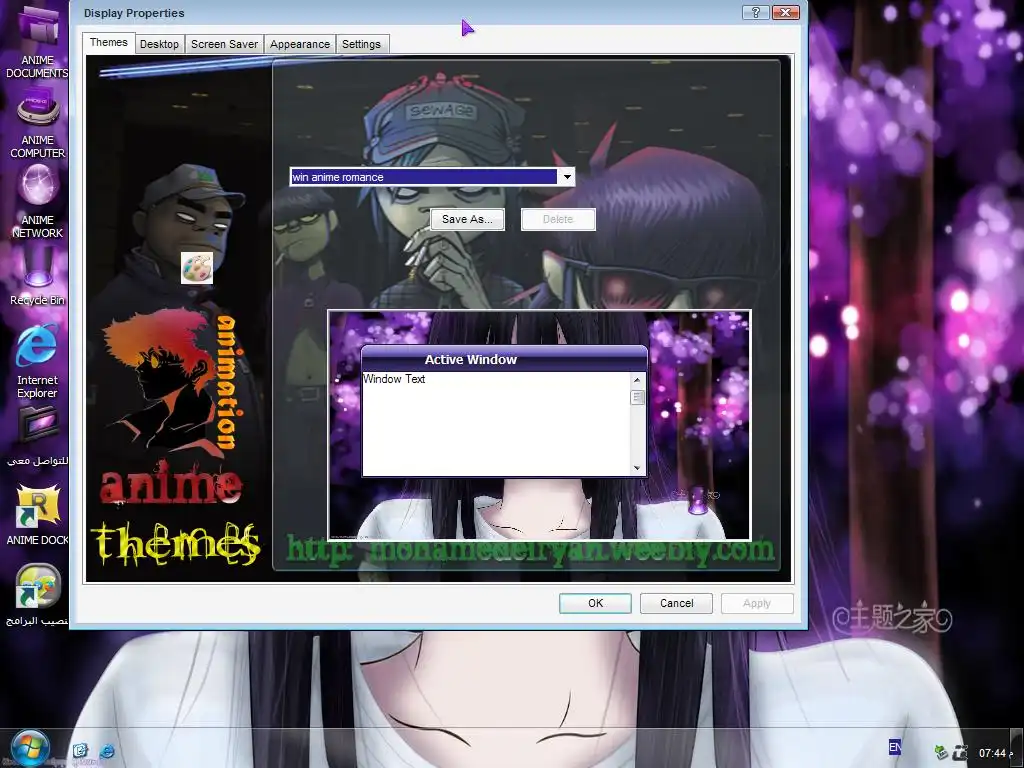Screen dimensions: 1024x768
Task: Confirm with the OK button
Action: tap(595, 603)
